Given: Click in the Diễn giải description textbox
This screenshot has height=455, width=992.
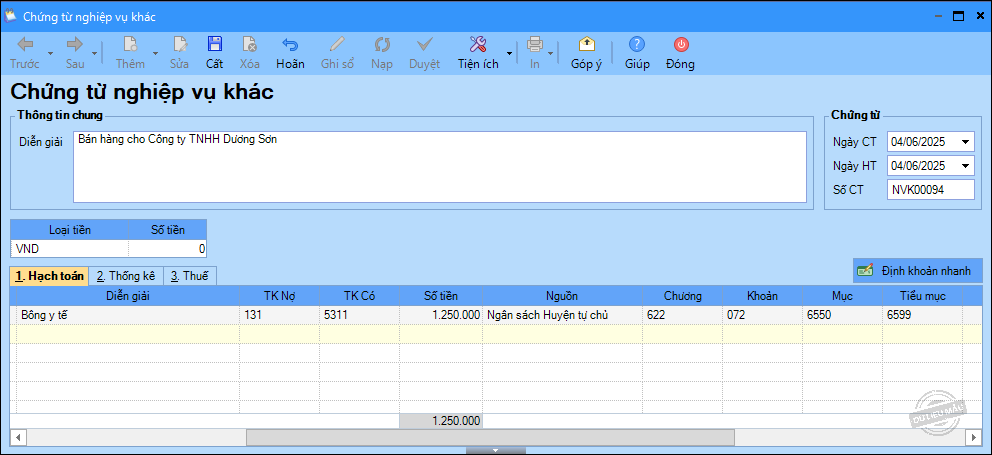Looking at the screenshot, I should click(x=440, y=167).
